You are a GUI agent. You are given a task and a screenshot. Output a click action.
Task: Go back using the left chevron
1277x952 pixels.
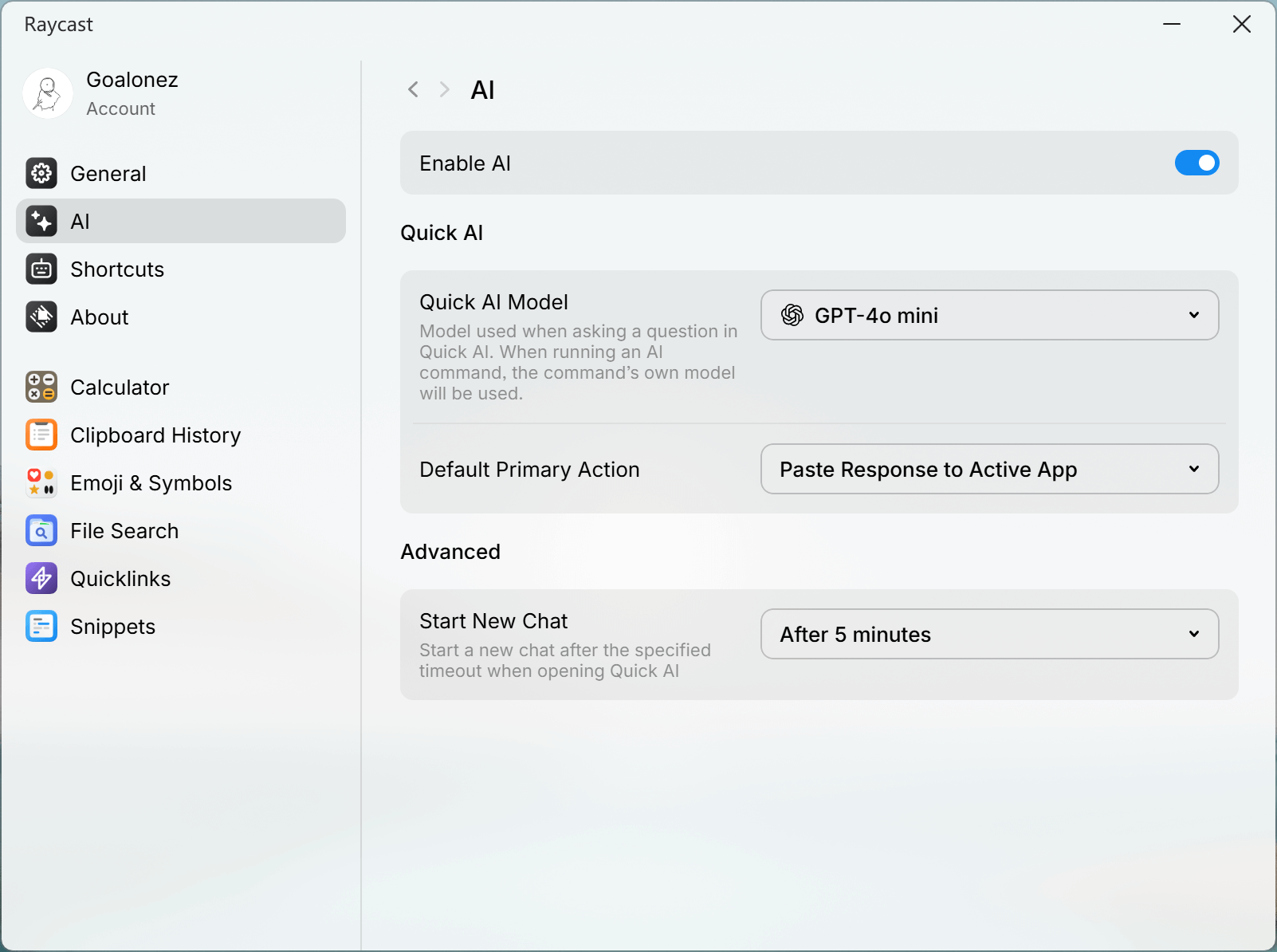click(x=413, y=89)
